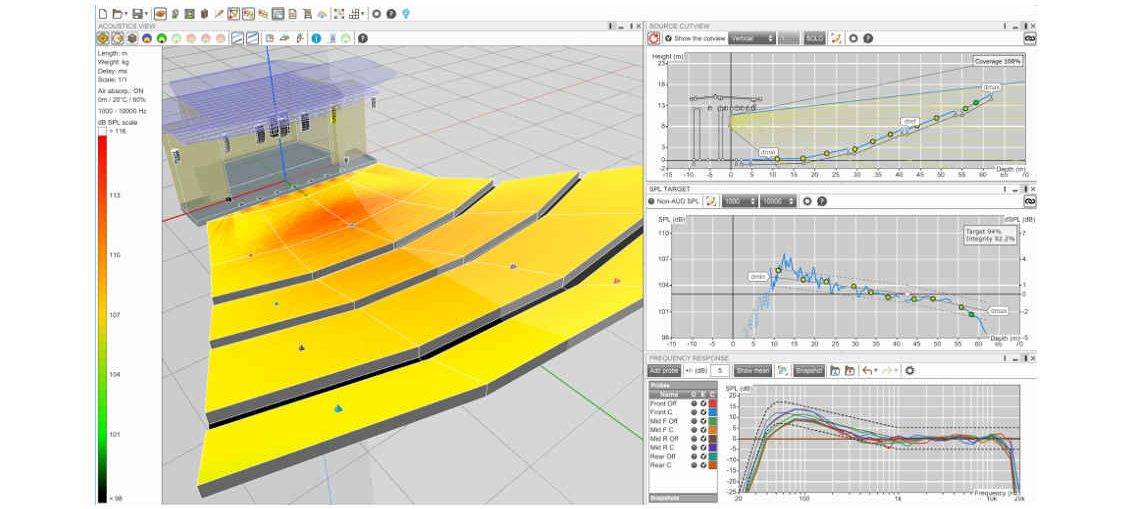Expand the Save icon dropdown arrow
This screenshot has width=1132, height=509.
(x=146, y=14)
